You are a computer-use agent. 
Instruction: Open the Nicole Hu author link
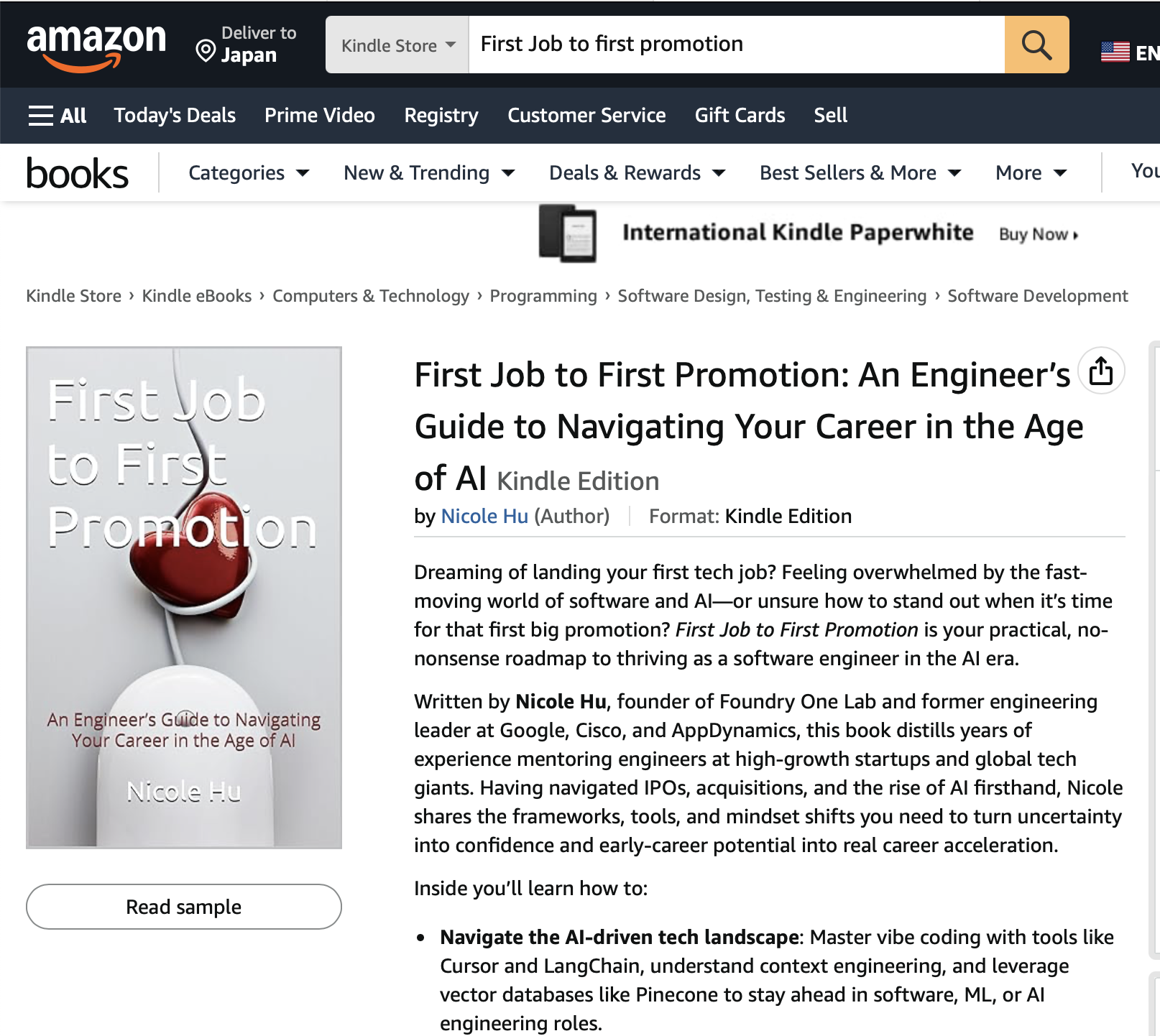point(484,516)
